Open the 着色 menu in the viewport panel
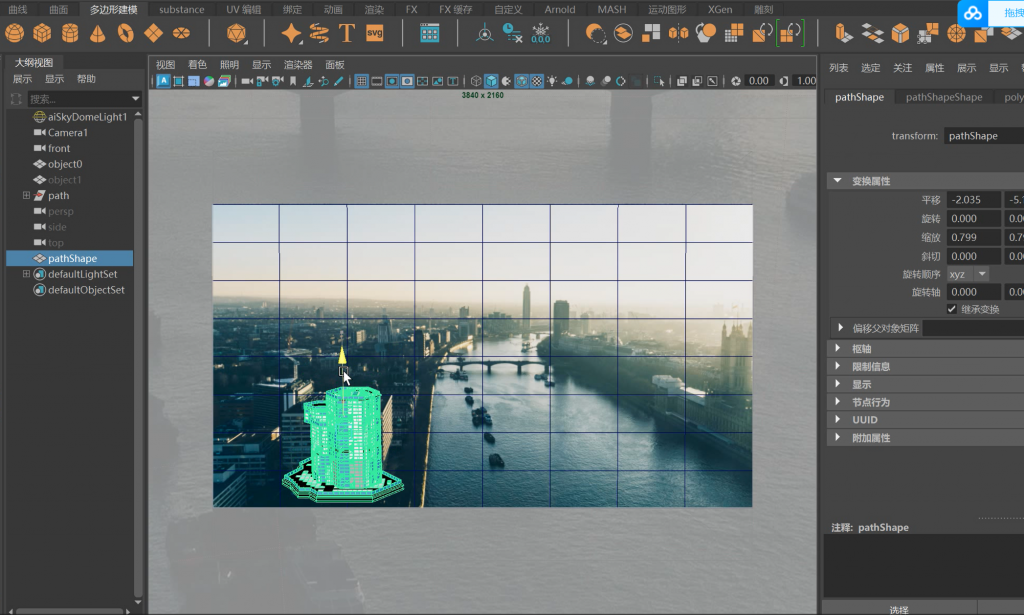This screenshot has height=615, width=1024. tap(197, 65)
